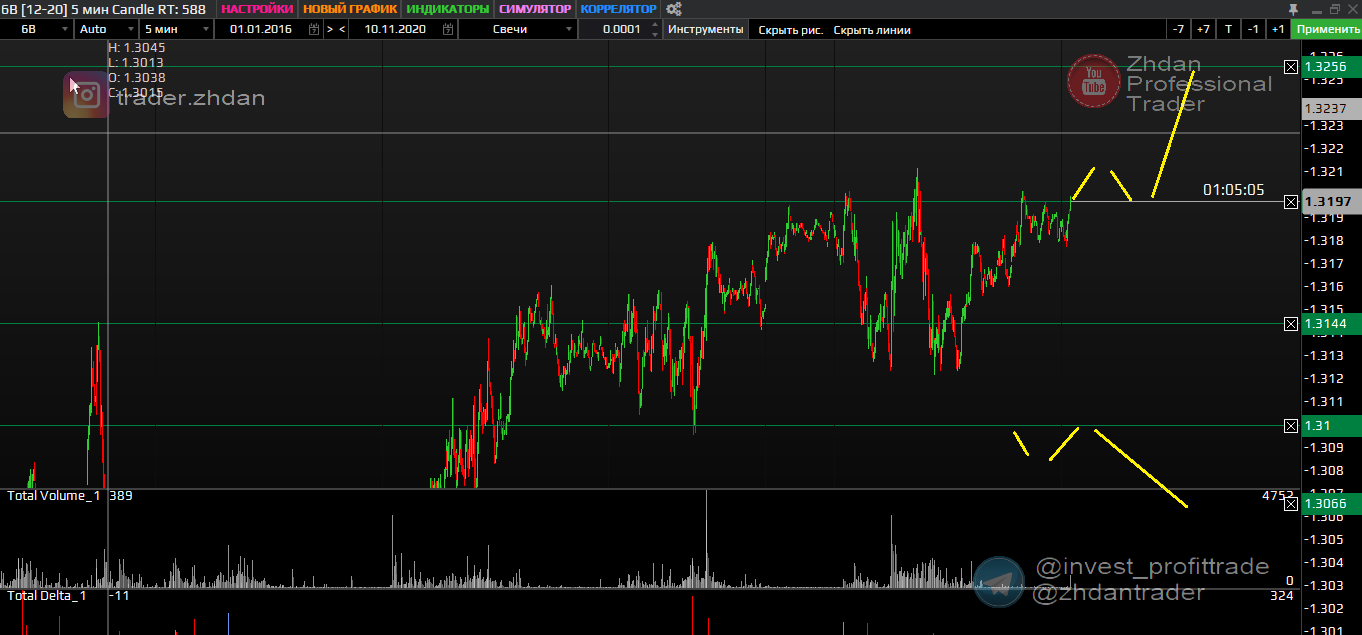
Task: Adjust the 0.0001 tick step spinner arrows
Action: [654, 29]
